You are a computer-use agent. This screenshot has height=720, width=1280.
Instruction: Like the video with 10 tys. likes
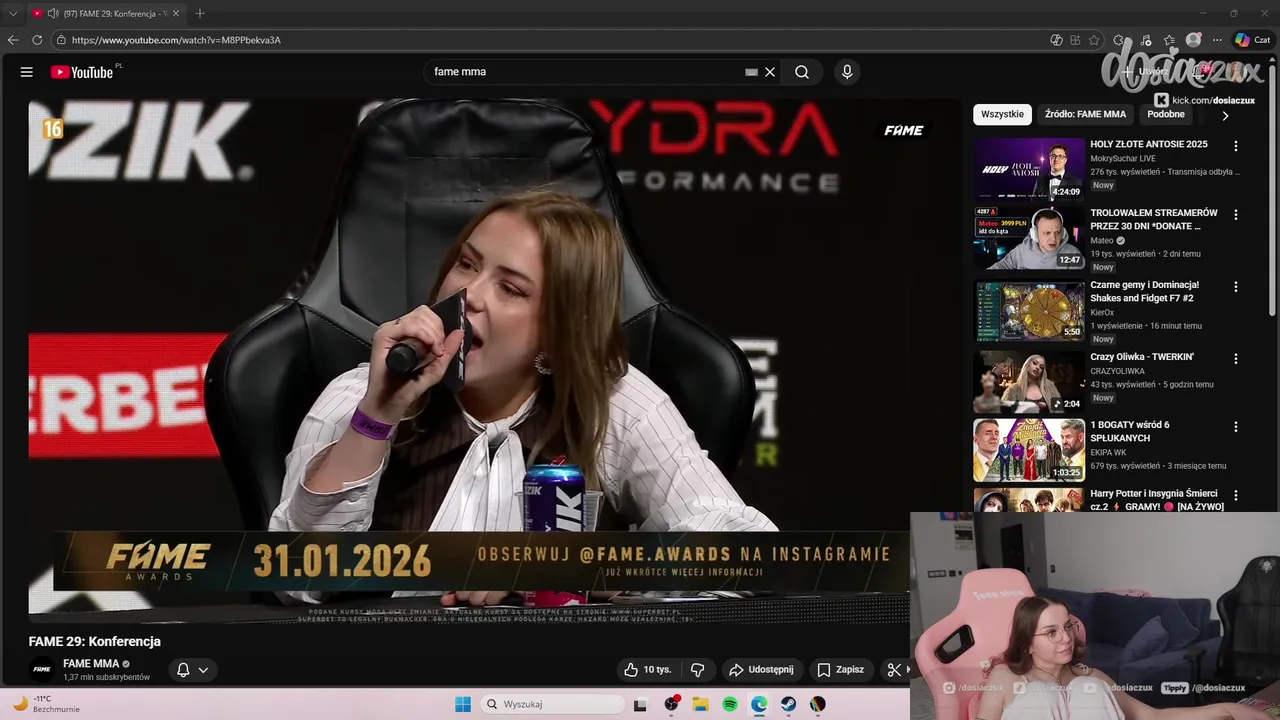coord(647,670)
